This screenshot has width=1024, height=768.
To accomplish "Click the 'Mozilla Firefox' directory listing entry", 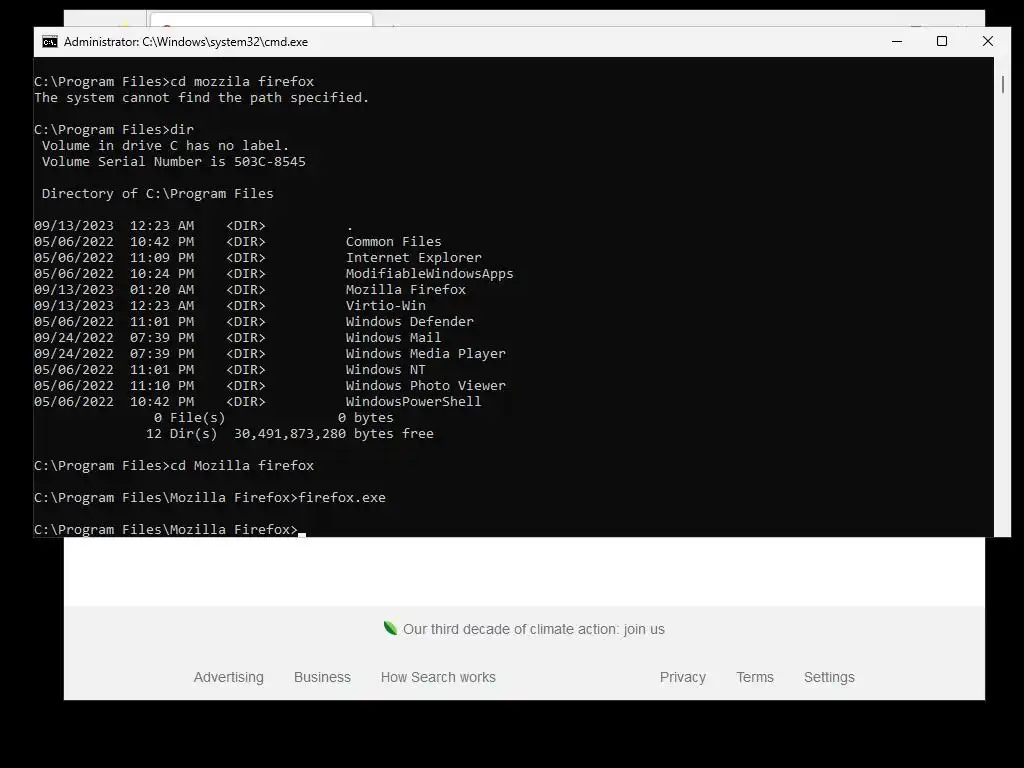I will 406,289.
